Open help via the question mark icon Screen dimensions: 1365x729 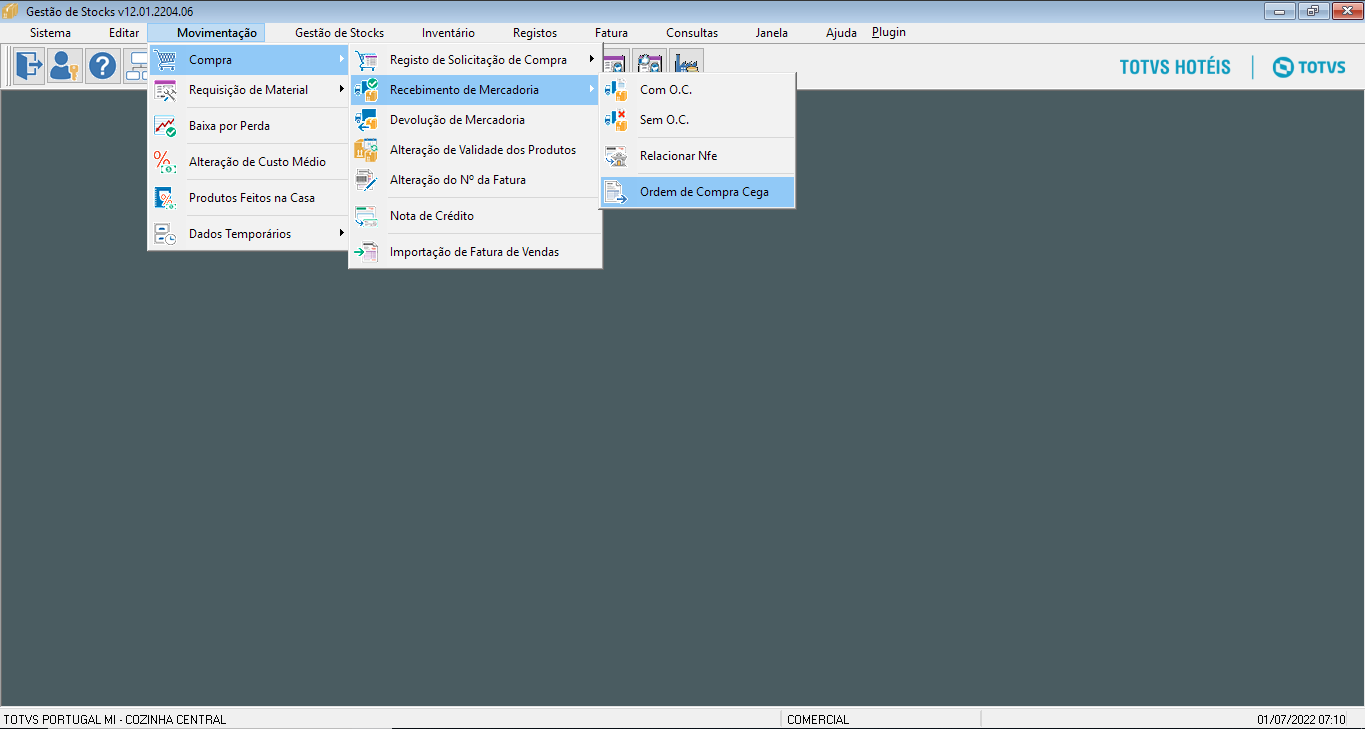click(x=103, y=66)
